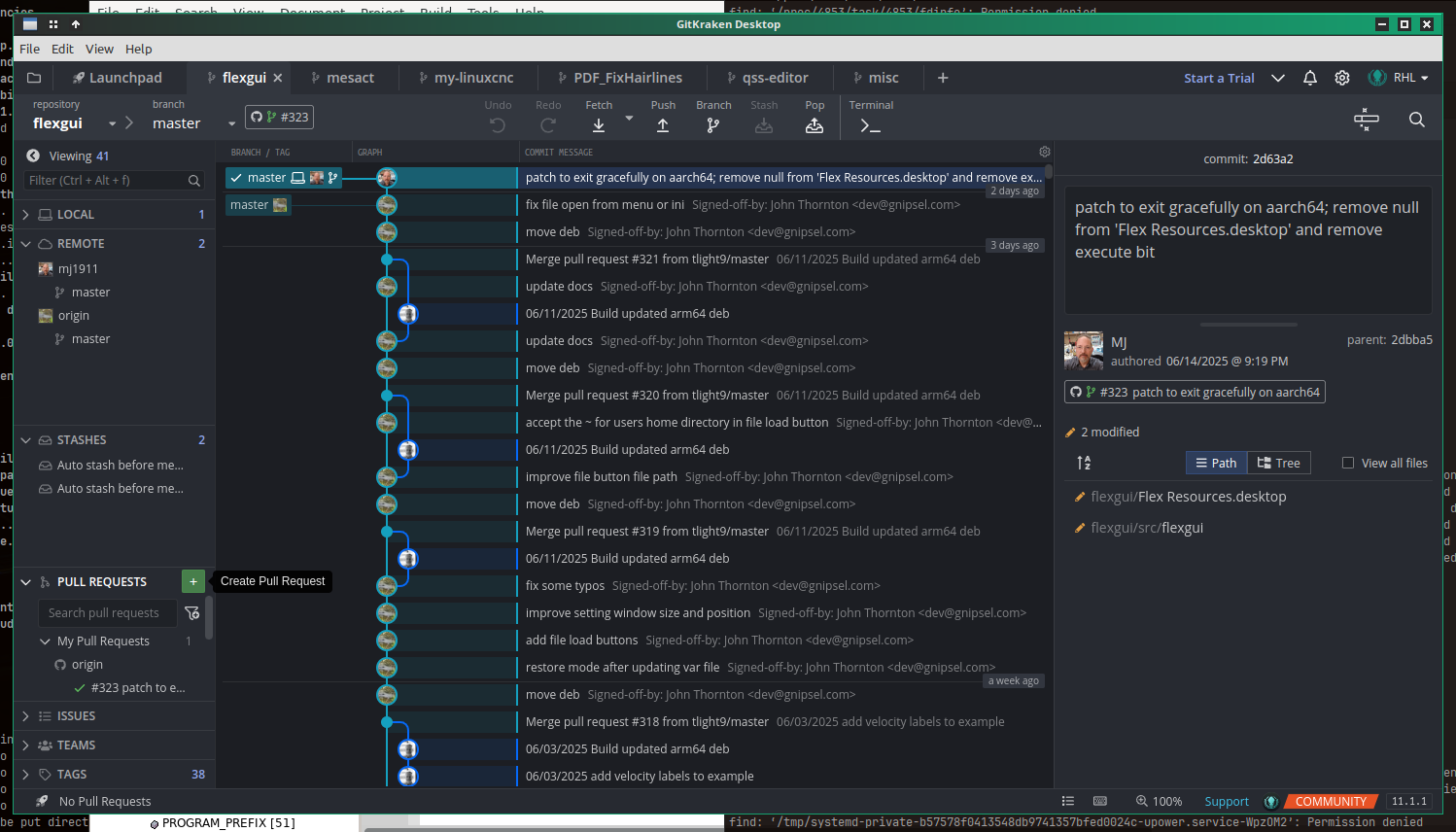Open the Edit menu

[62, 49]
